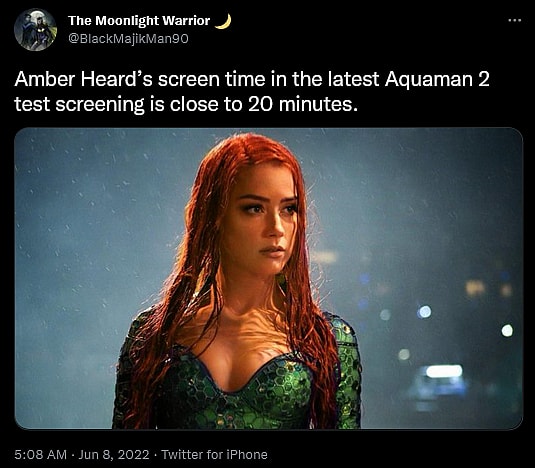
Task: Open the Twitter for iPhone source link
Action: click(214, 454)
